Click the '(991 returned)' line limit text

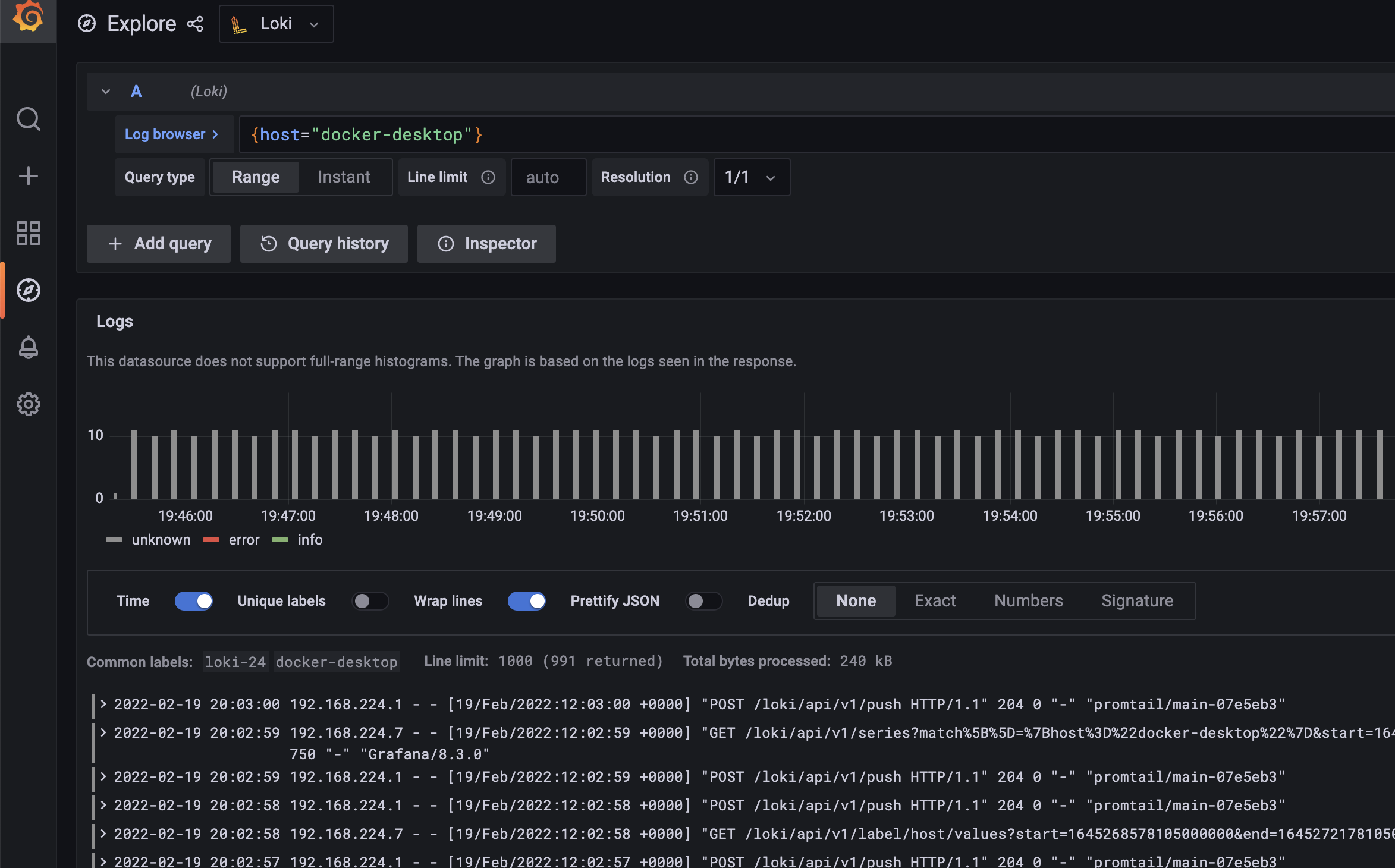603,661
